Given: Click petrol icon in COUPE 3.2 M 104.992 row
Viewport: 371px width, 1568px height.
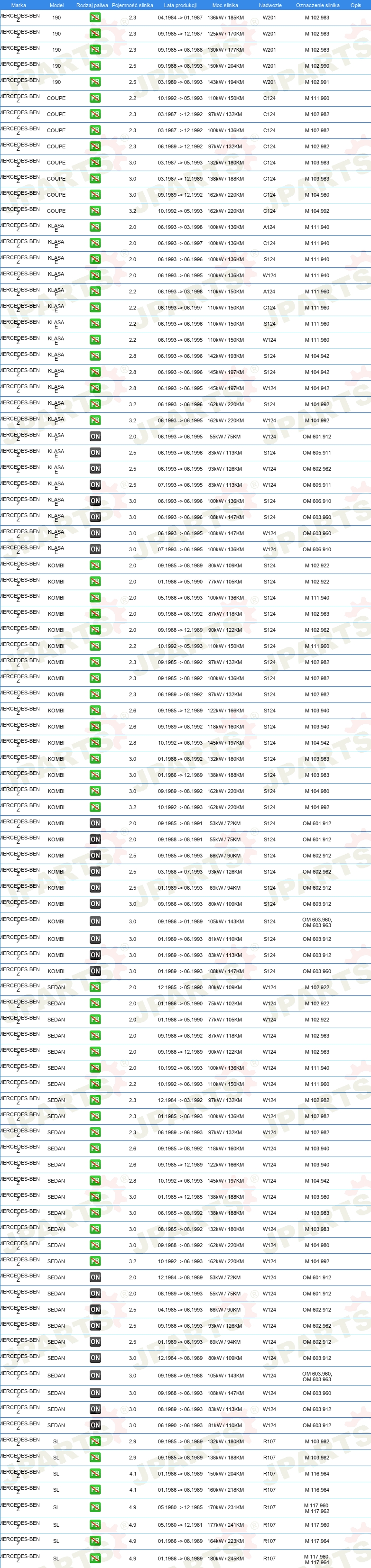Looking at the screenshot, I should tap(95, 211).
